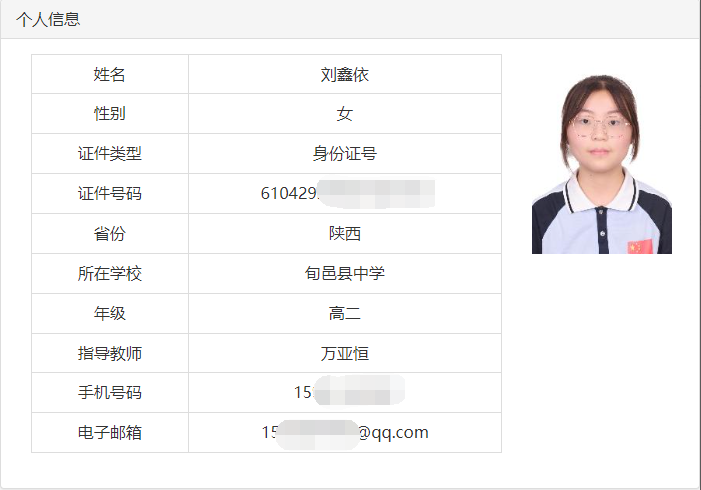
Task: Select the grade value 高二
Action: [345, 313]
